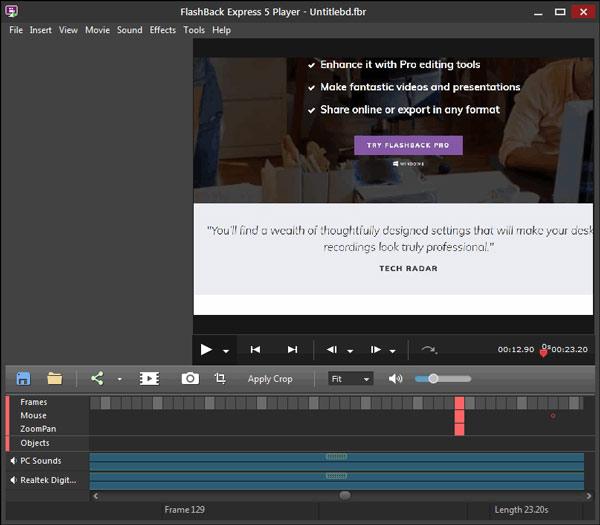Open the Fit zoom dropdown
Viewport: 600px width, 525px height.
(x=350, y=379)
